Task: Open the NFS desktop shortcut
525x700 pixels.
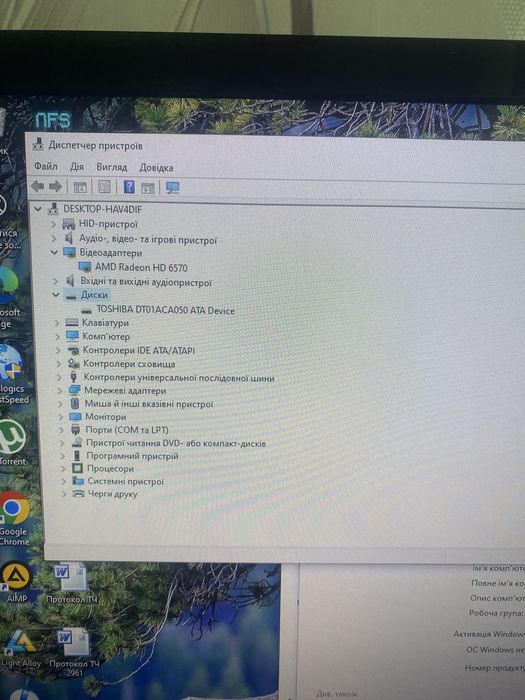Action: click(x=53, y=120)
